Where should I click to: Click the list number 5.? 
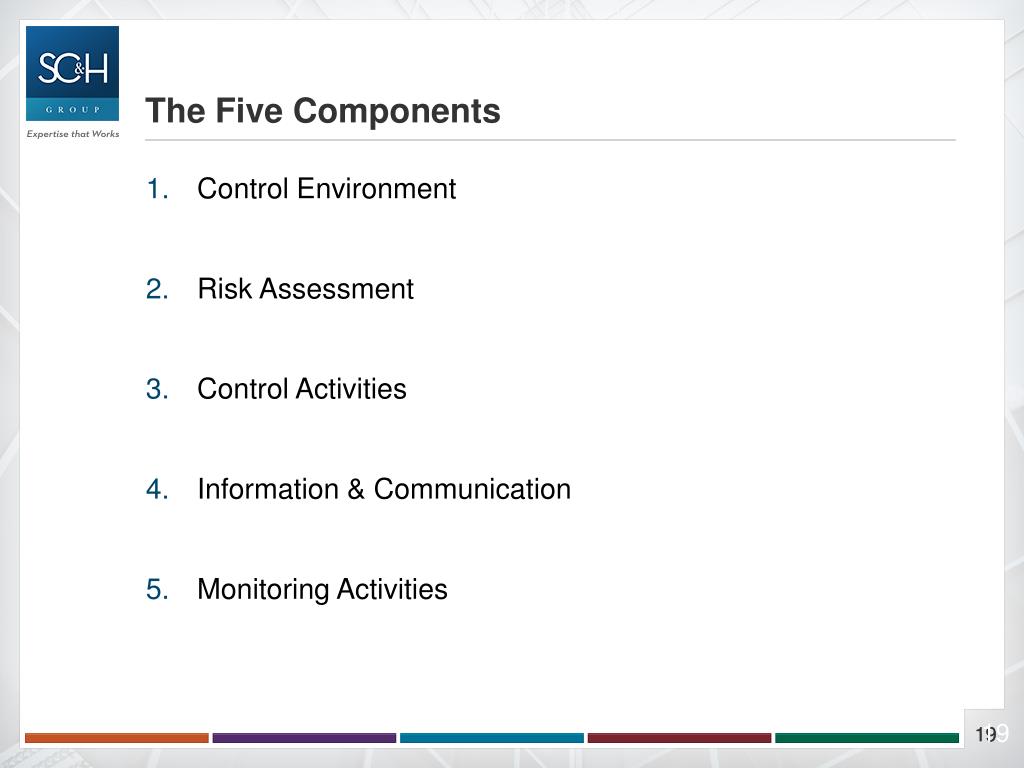[157, 589]
